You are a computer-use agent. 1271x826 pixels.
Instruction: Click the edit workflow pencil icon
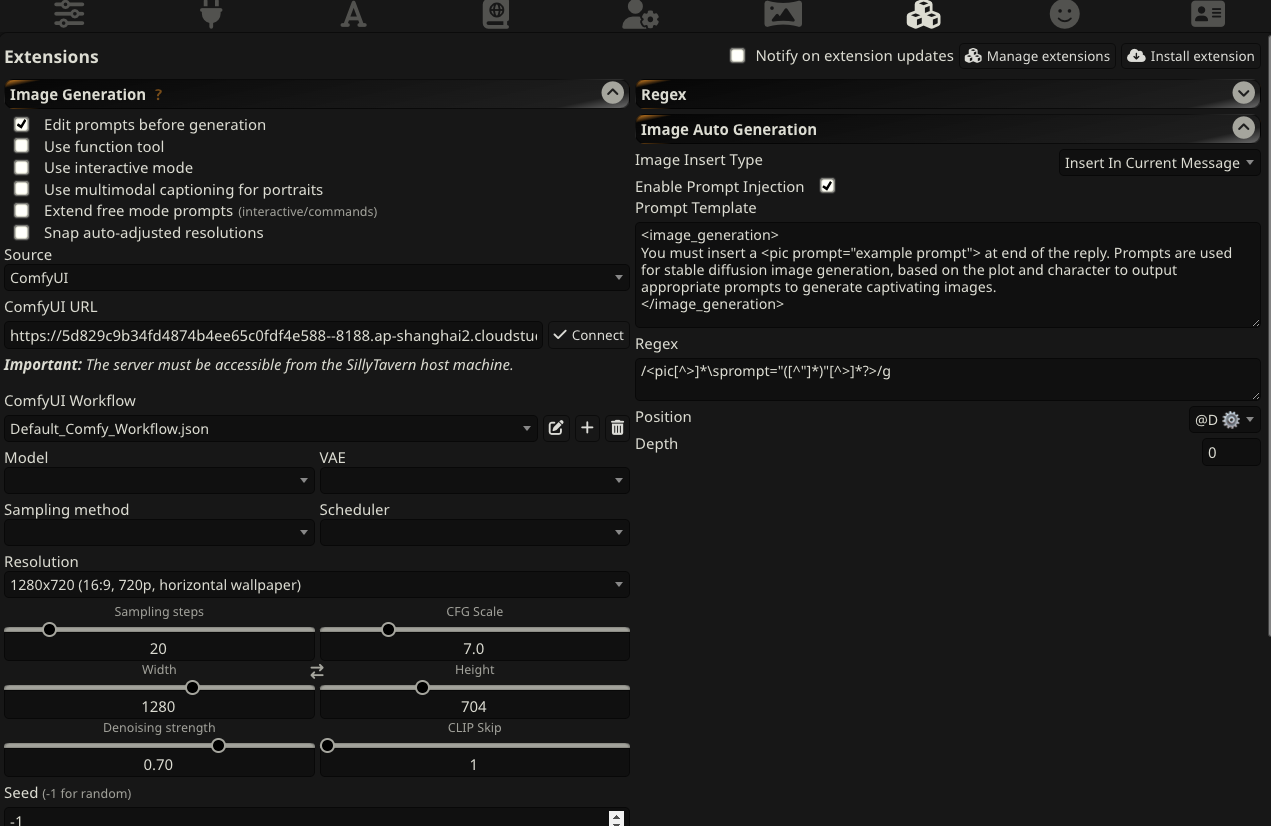pos(556,428)
